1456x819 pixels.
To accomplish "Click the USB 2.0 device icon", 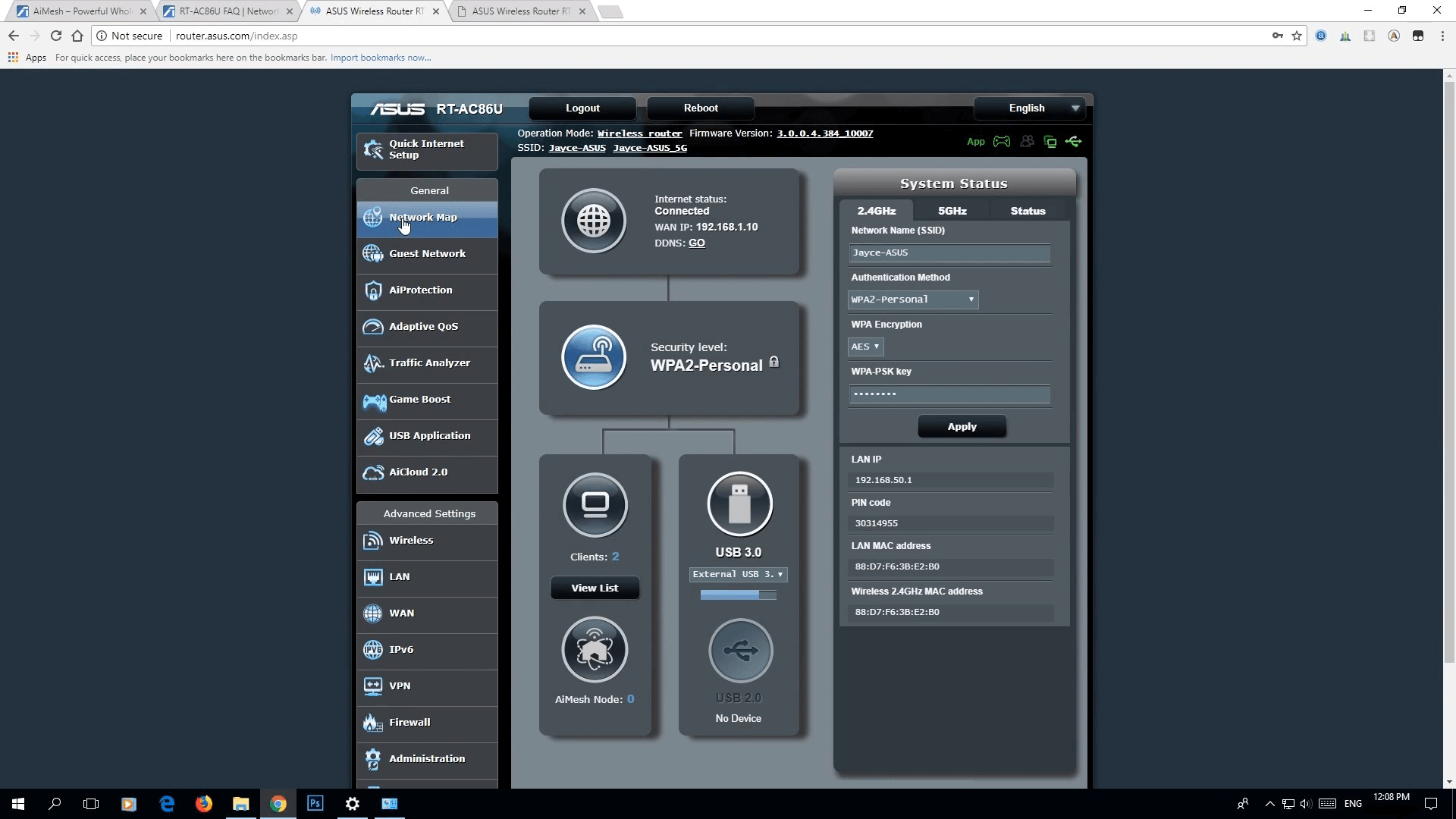I will (740, 650).
